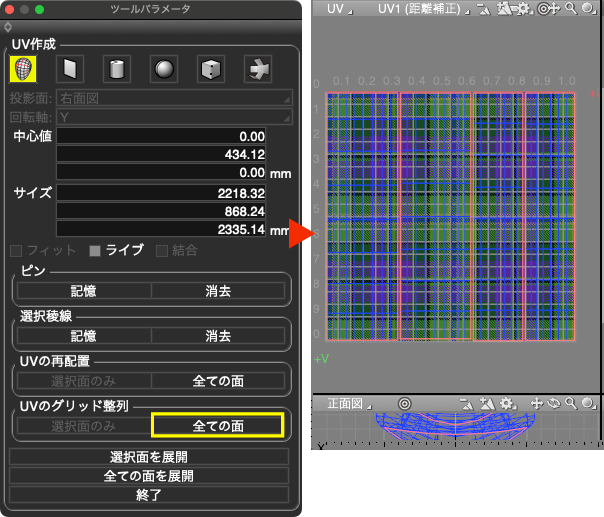Open the 投影面 右面図 dropdown

pyautogui.click(x=174, y=98)
